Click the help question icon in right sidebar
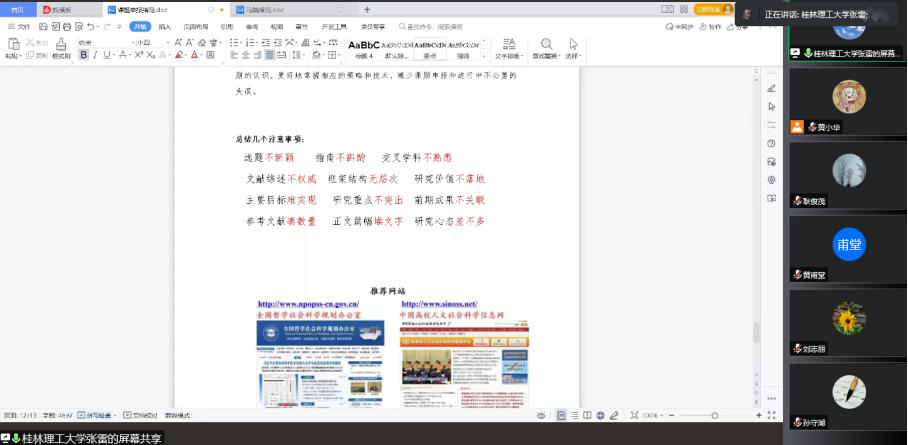 point(771,143)
